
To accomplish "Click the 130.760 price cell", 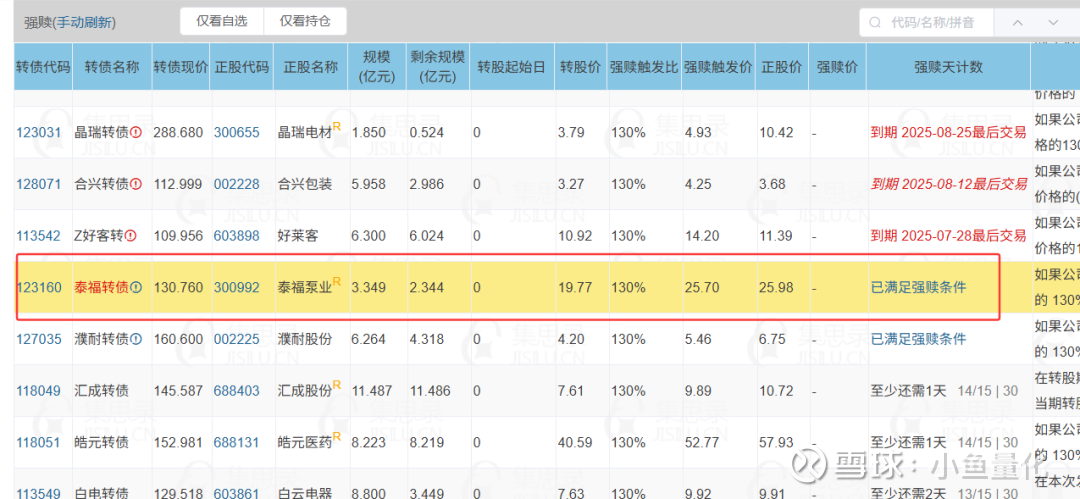I will pos(178,287).
